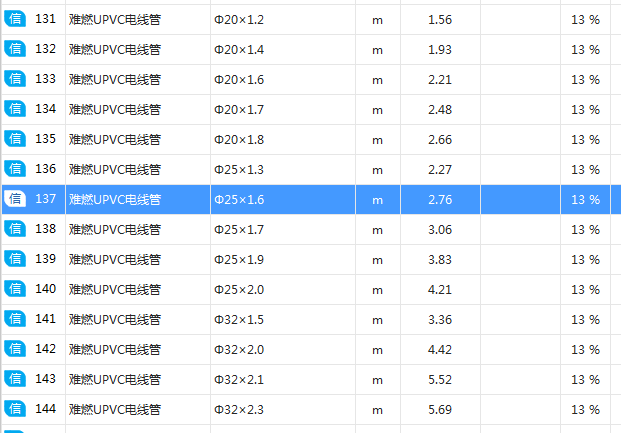This screenshot has width=621, height=433.
Task: Click the 信 icon in row 133
Action: coord(15,79)
